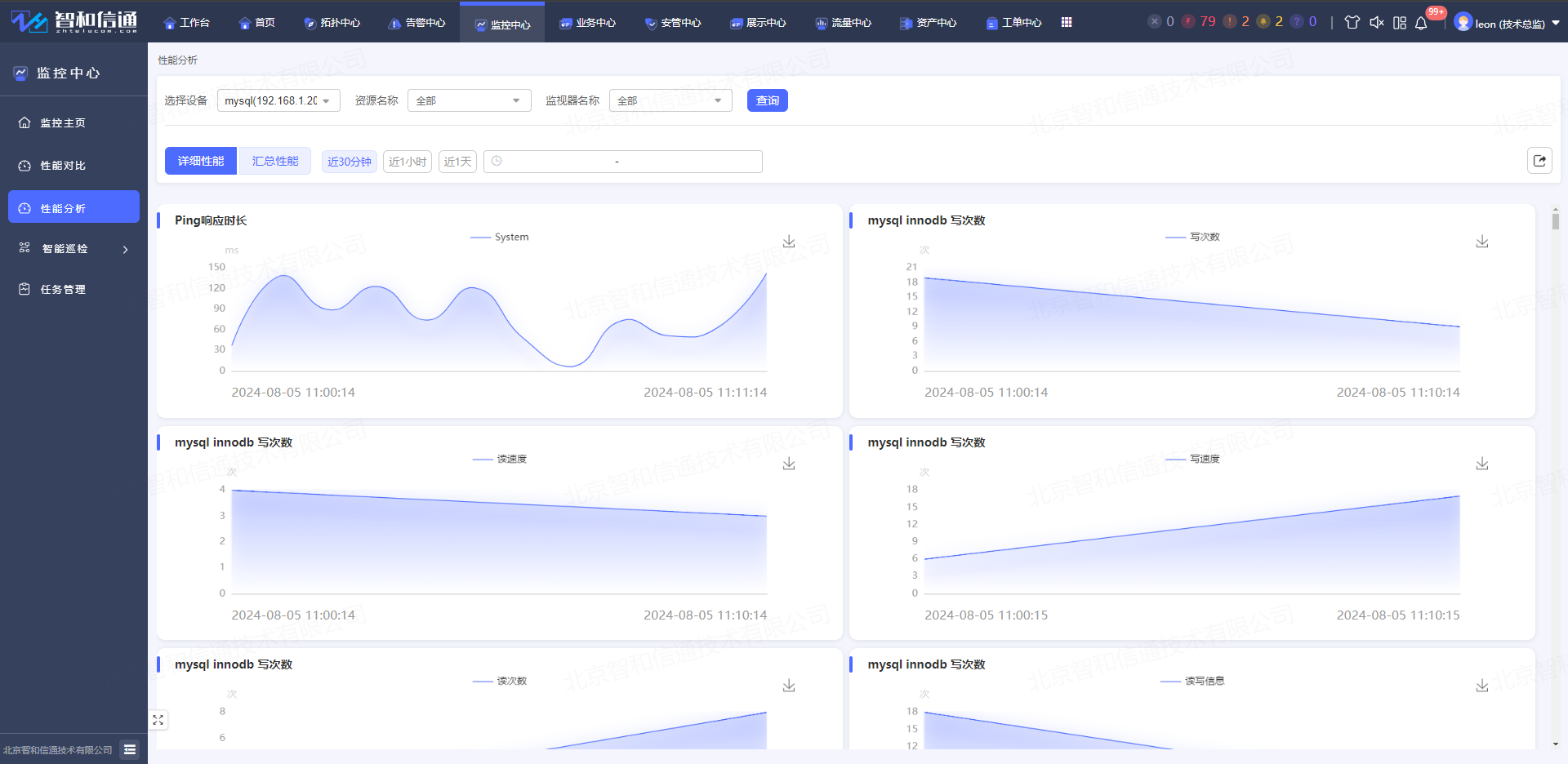Open 工作台 in the top navigation
This screenshot has width=1568, height=764.
[x=186, y=23]
